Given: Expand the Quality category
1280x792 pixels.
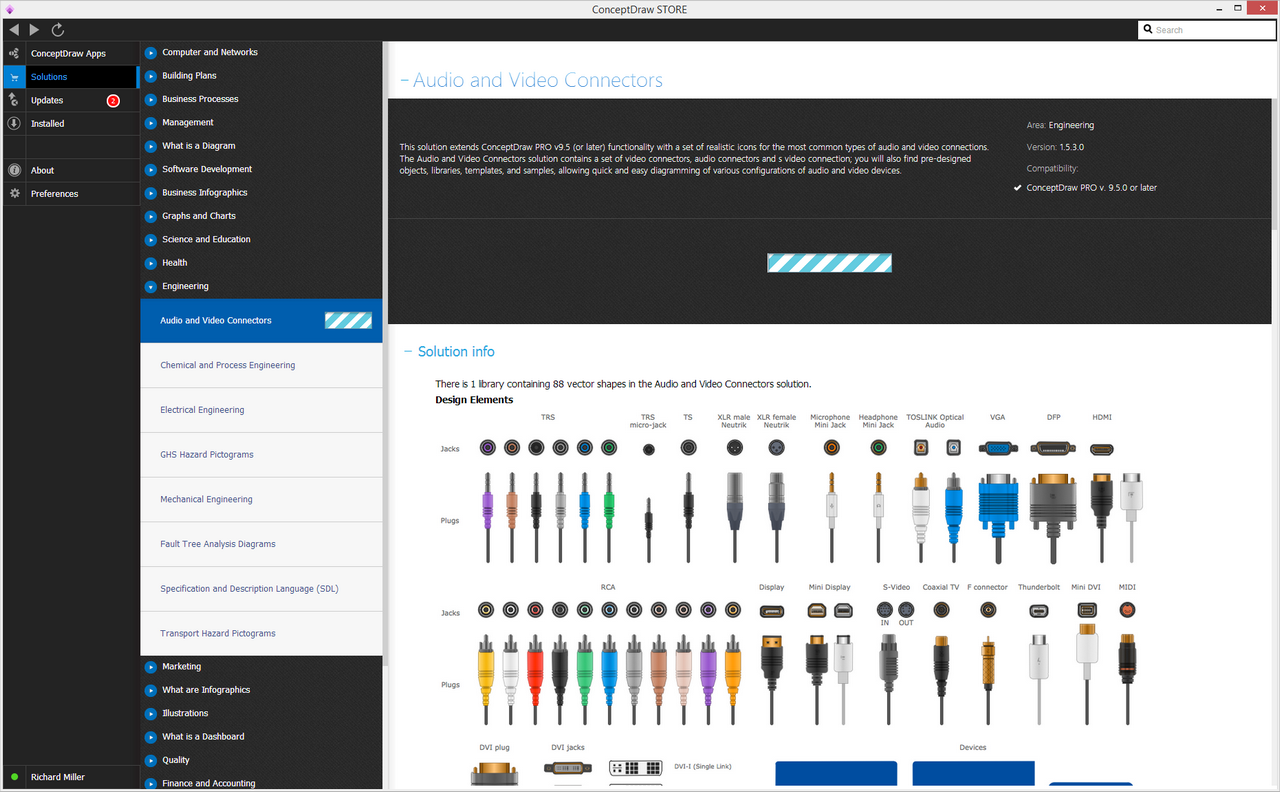Looking at the screenshot, I should [151, 760].
